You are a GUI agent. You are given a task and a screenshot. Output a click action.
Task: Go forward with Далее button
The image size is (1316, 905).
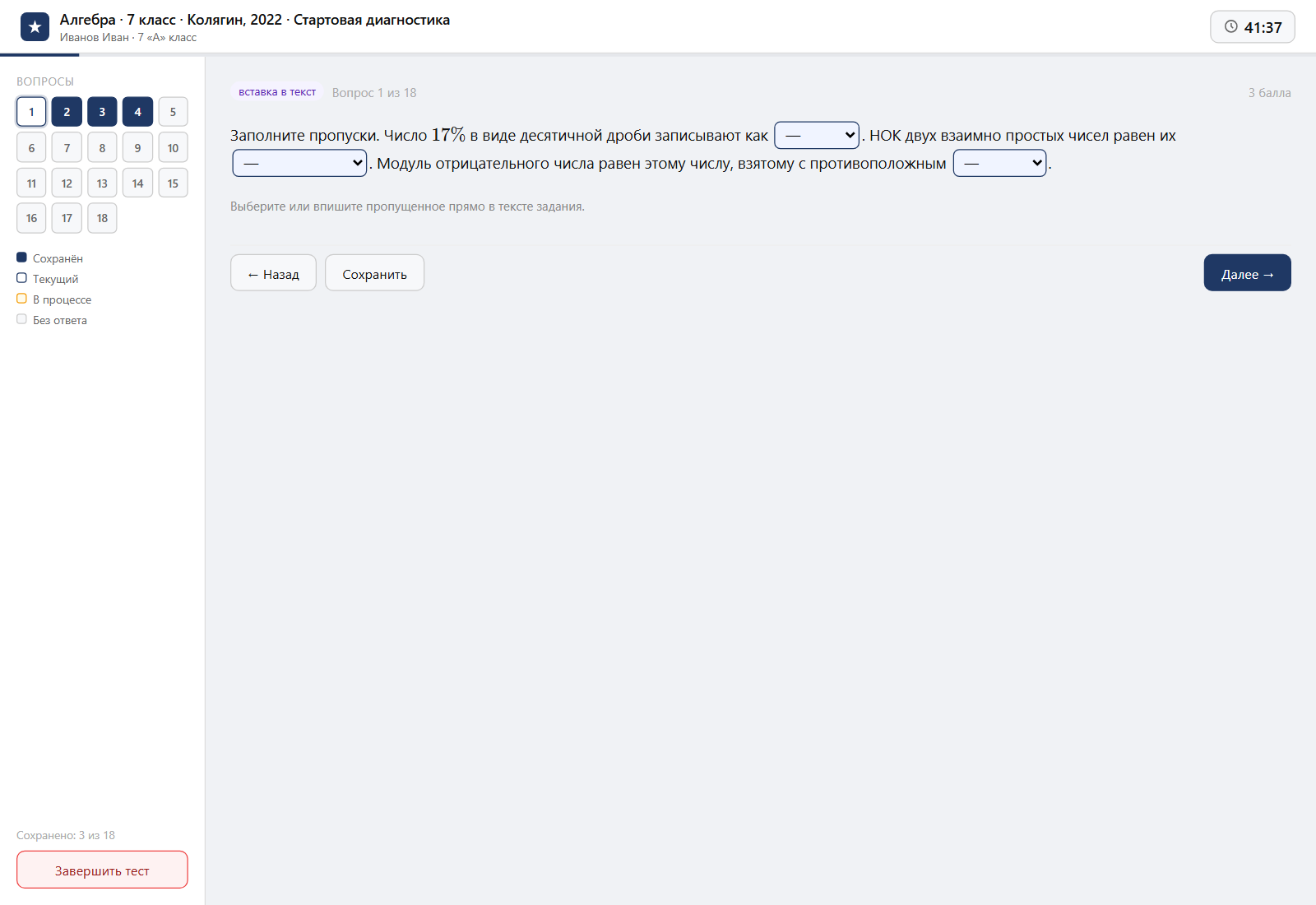pyautogui.click(x=1247, y=273)
